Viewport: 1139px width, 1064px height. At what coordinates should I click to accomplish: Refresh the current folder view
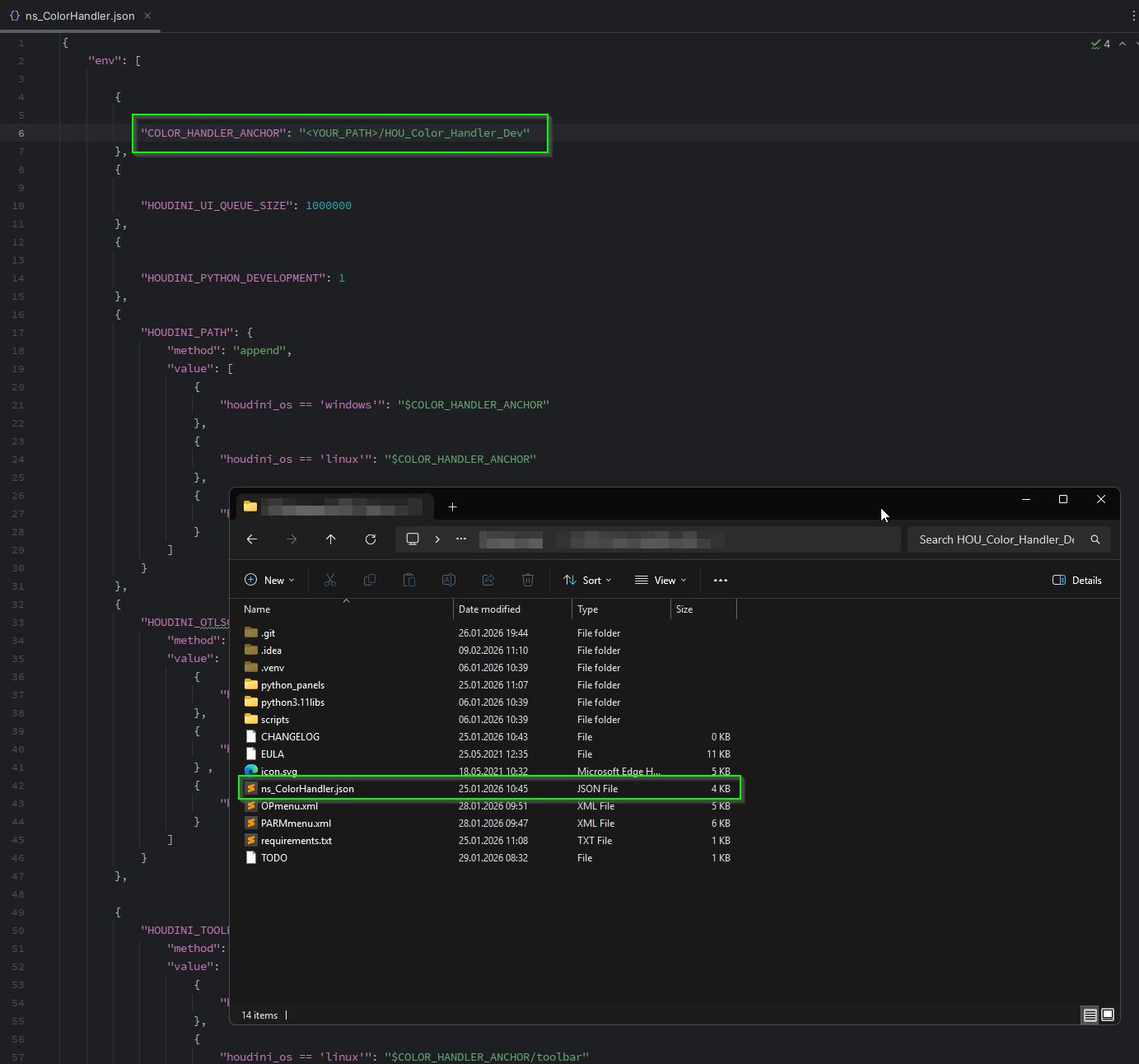[371, 539]
